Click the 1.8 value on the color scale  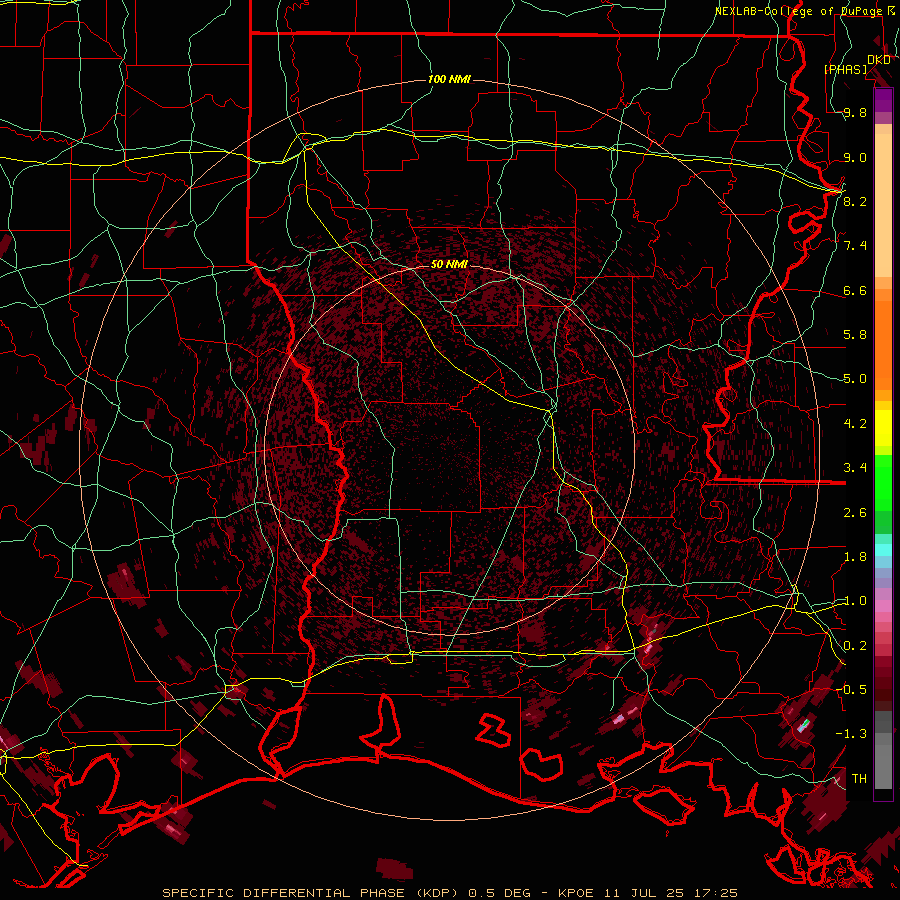[x=855, y=557]
